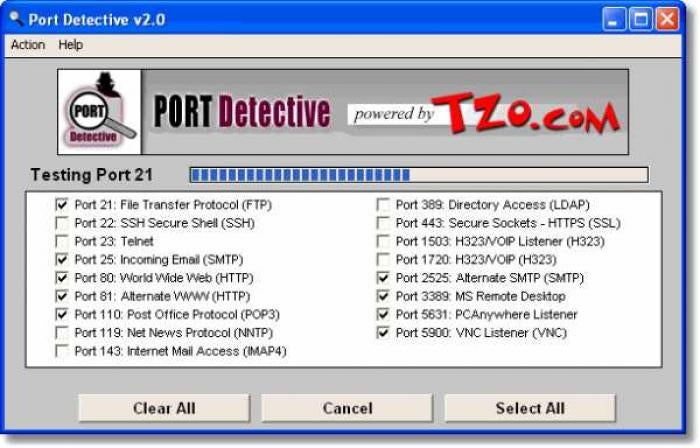Click the magnifier icon in the title bar

coord(16,19)
